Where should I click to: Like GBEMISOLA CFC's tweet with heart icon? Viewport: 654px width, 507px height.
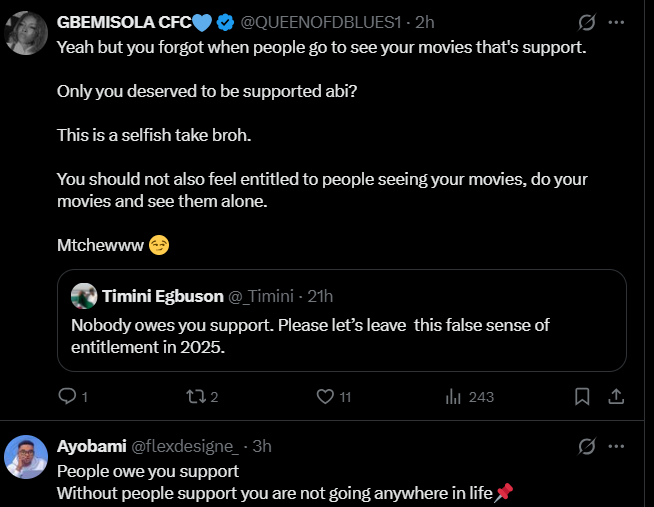click(324, 397)
